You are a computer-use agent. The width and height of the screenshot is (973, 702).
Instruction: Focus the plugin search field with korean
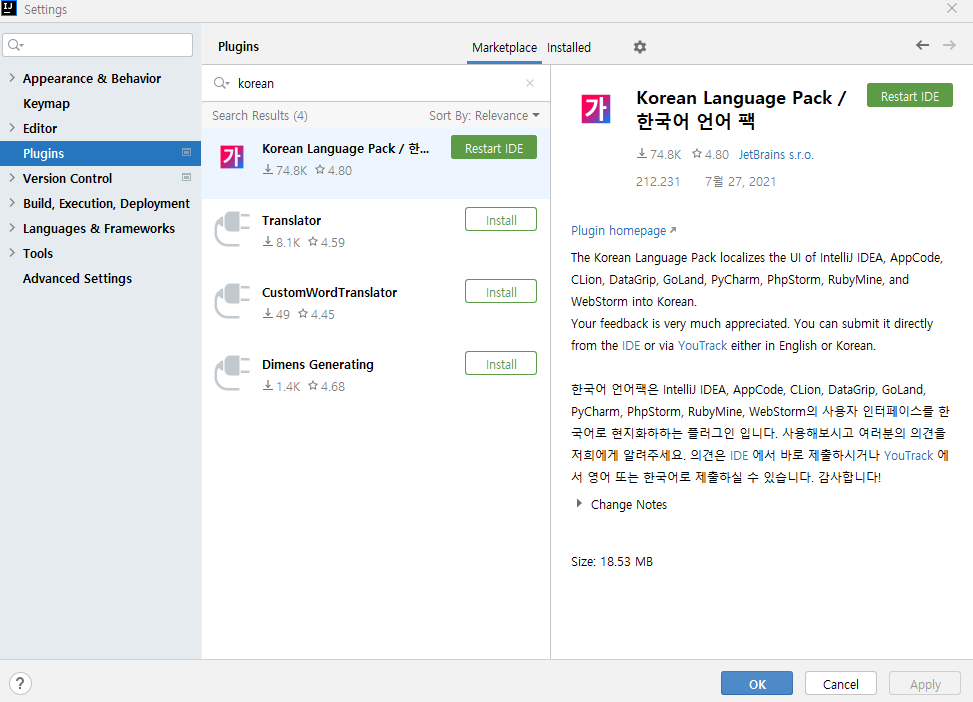tap(375, 83)
